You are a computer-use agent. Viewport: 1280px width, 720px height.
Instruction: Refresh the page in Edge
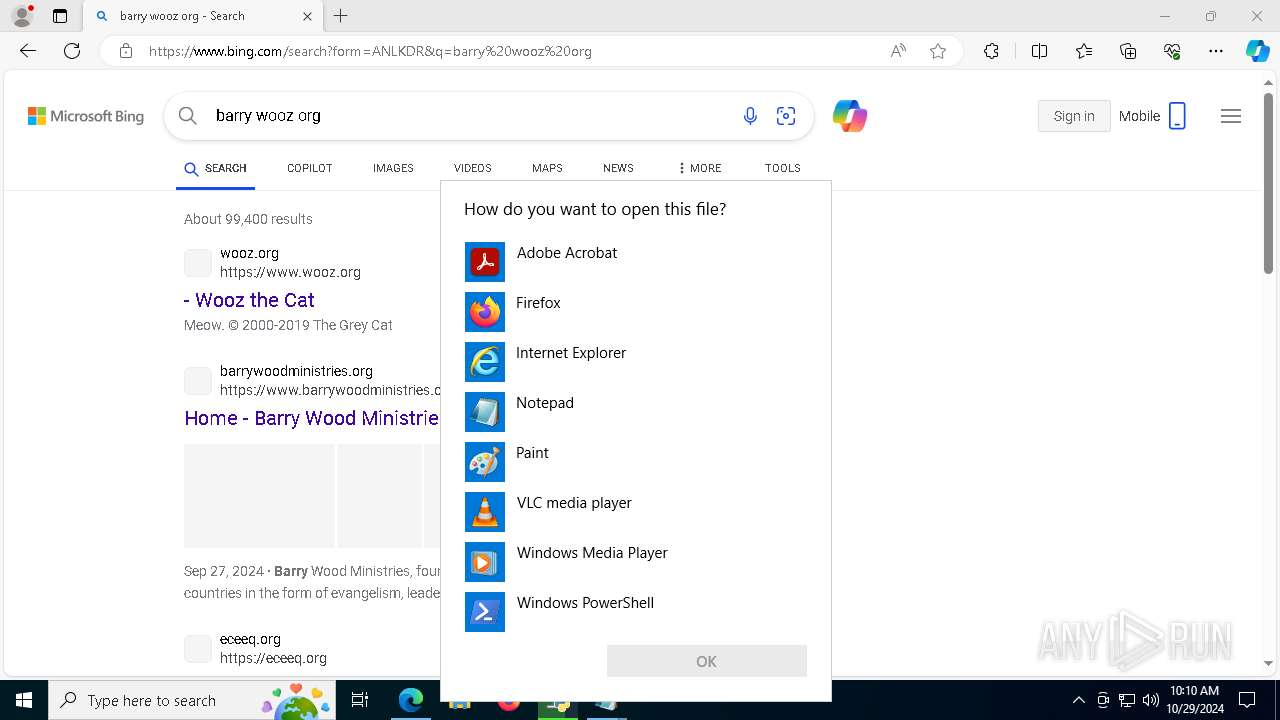(x=72, y=51)
